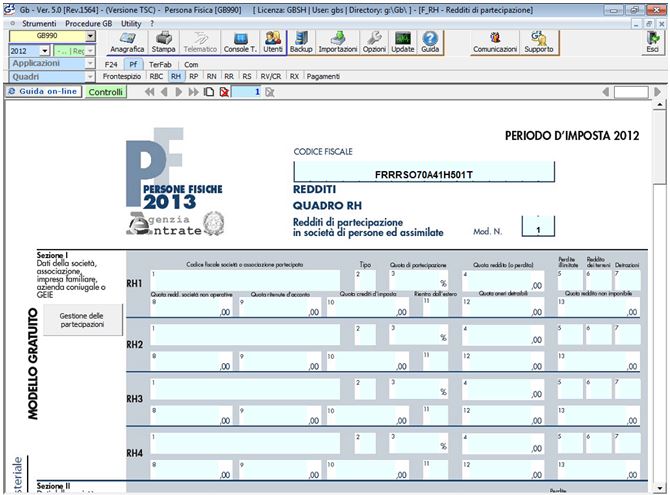Viewport: 670px width, 495px height.
Task: Click RH1 quota di partecipazione field
Action: [x=418, y=280]
